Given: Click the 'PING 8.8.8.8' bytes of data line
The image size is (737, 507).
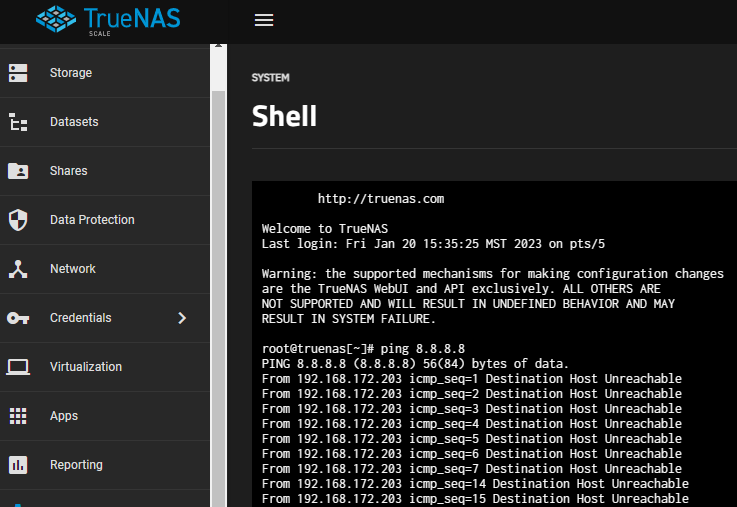Looking at the screenshot, I should [416, 364].
